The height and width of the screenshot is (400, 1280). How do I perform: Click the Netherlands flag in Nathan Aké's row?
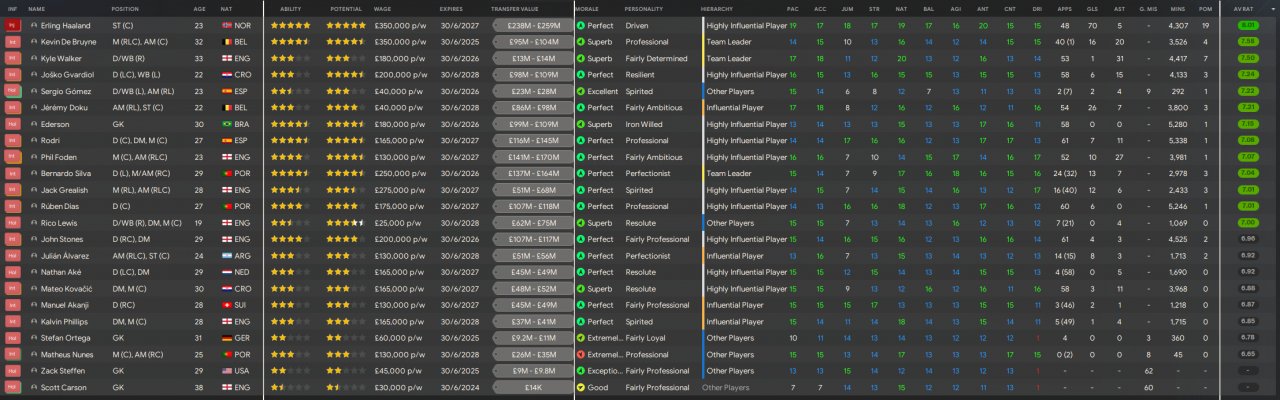coord(226,272)
